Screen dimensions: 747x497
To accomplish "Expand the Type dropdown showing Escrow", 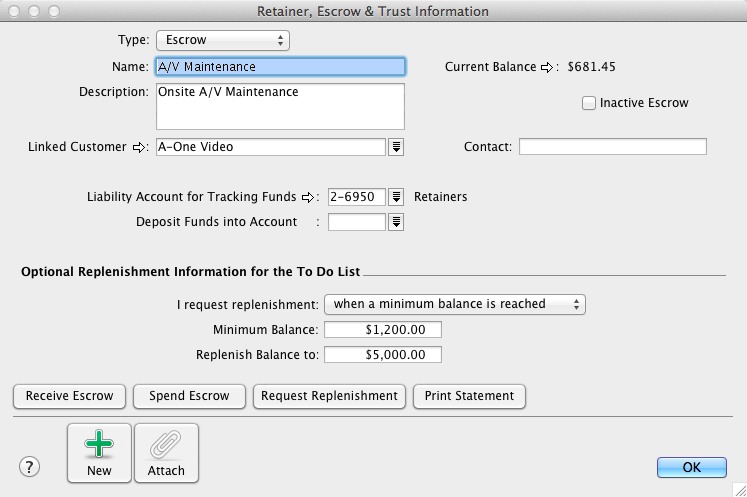I will click(222, 41).
